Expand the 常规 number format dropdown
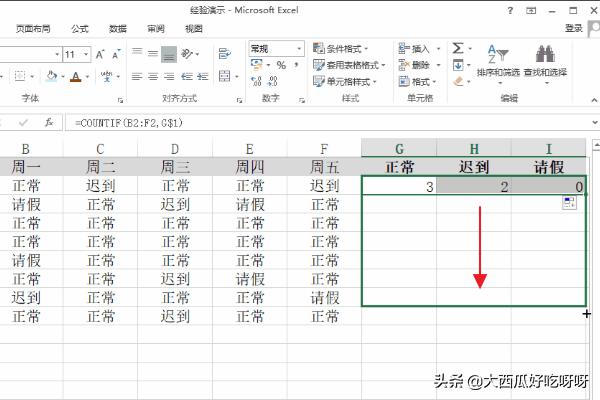The height and width of the screenshot is (400, 600). point(299,48)
